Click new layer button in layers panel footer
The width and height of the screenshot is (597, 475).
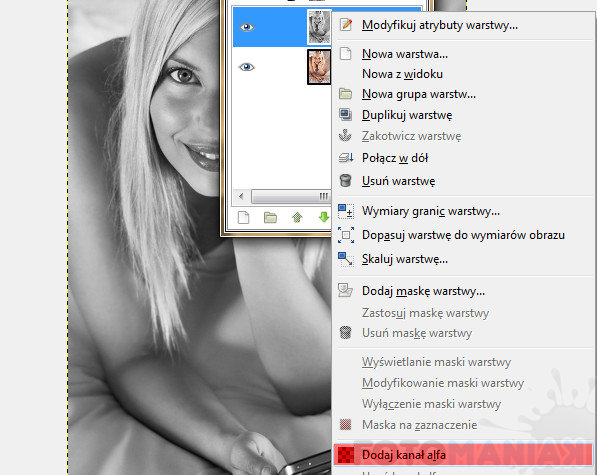[244, 218]
